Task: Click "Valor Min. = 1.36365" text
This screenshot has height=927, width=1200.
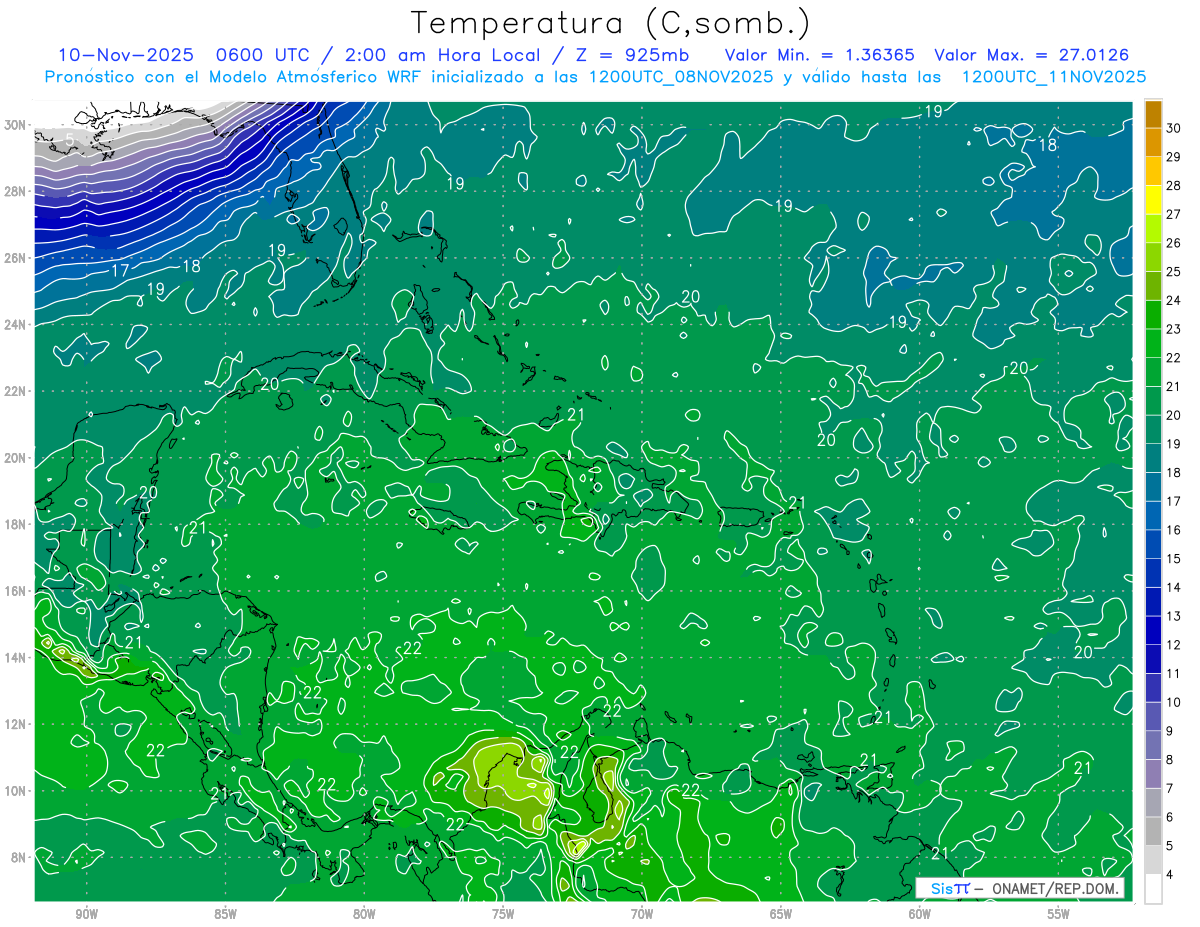Action: pos(820,55)
